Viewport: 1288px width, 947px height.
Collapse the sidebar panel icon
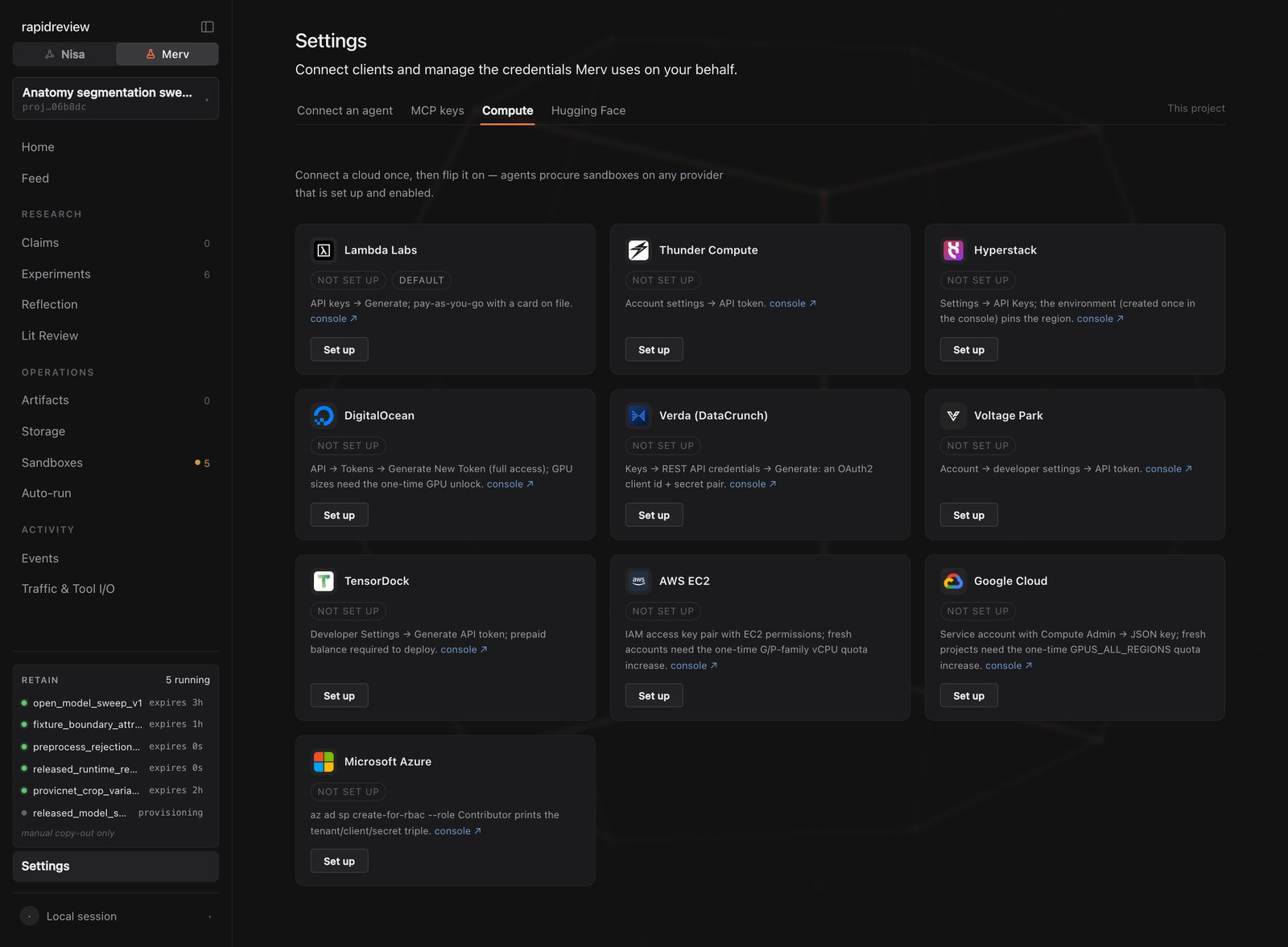coord(207,27)
